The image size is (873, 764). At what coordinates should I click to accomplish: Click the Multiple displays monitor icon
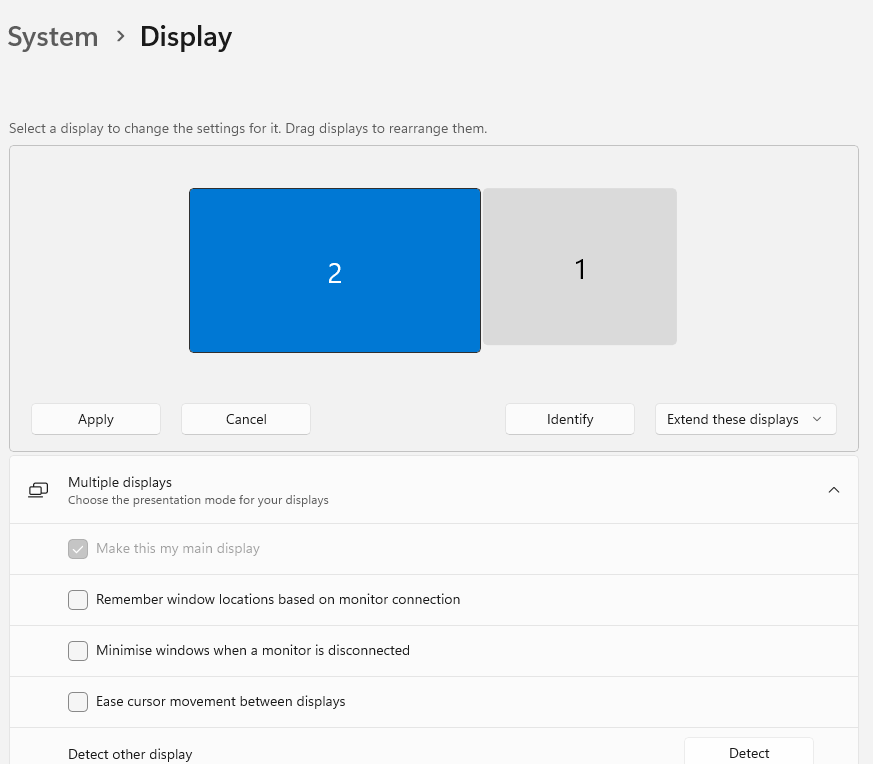(38, 490)
